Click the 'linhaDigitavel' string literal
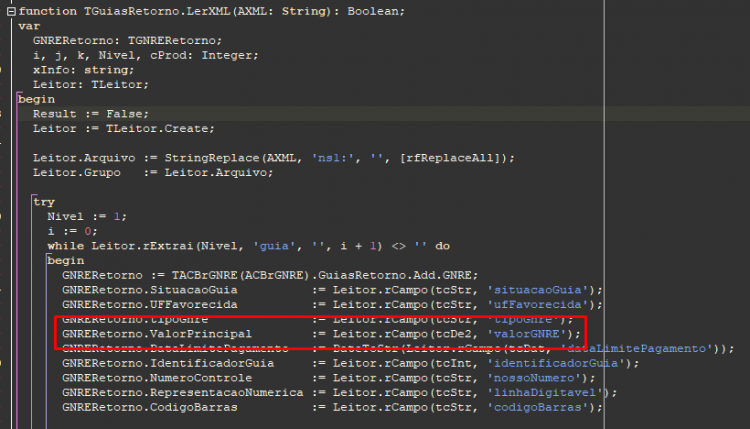This screenshot has width=750, height=429. pos(545,393)
